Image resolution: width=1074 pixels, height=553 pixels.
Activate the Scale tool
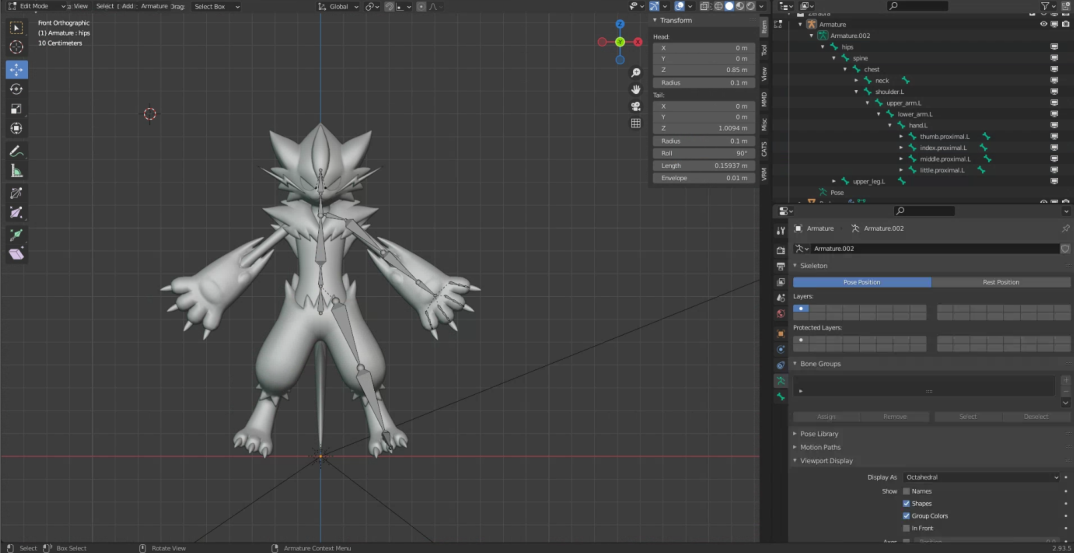coord(16,109)
